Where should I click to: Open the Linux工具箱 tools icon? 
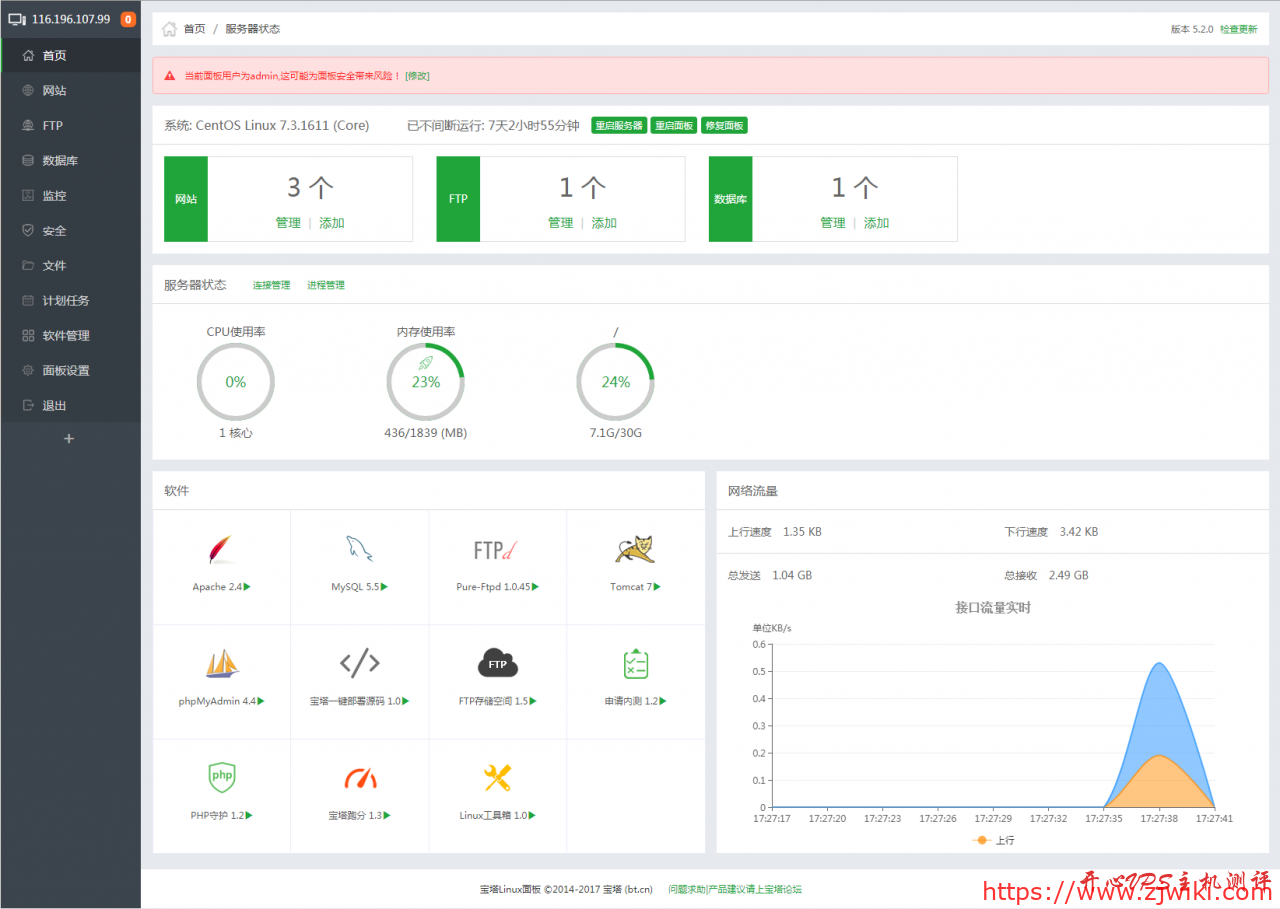(497, 777)
